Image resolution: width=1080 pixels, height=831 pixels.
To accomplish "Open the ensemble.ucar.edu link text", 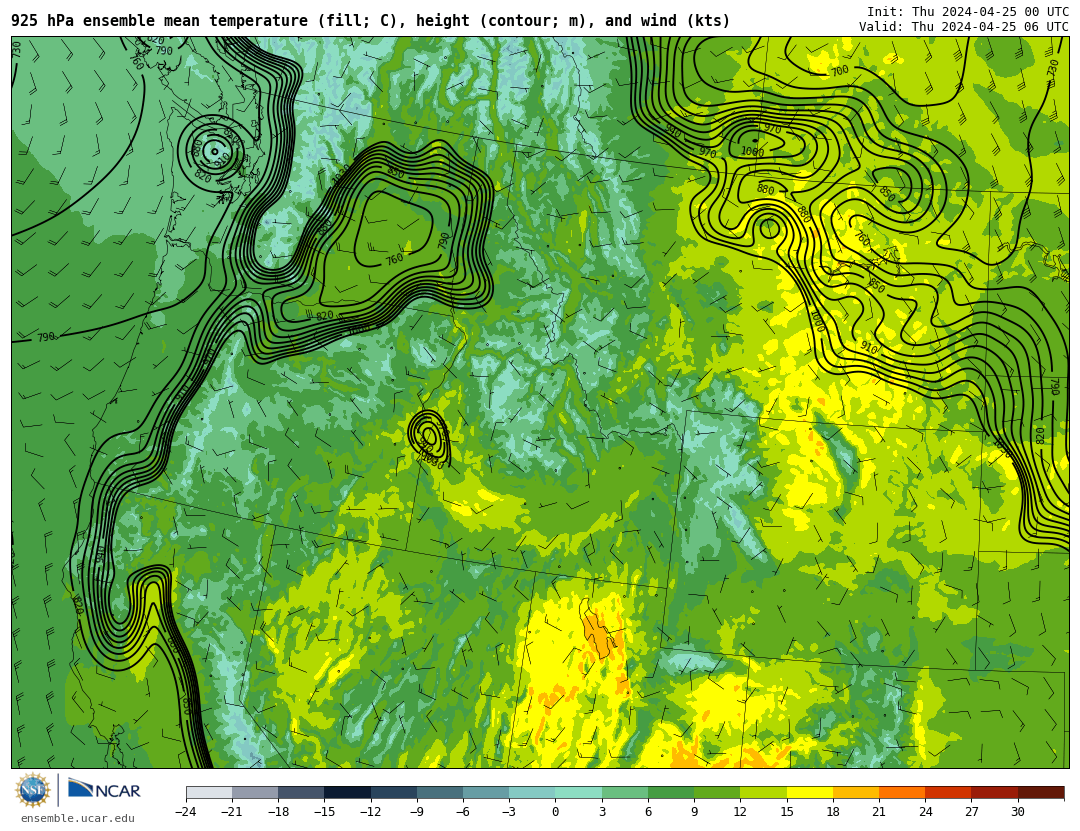I will pos(78,819).
